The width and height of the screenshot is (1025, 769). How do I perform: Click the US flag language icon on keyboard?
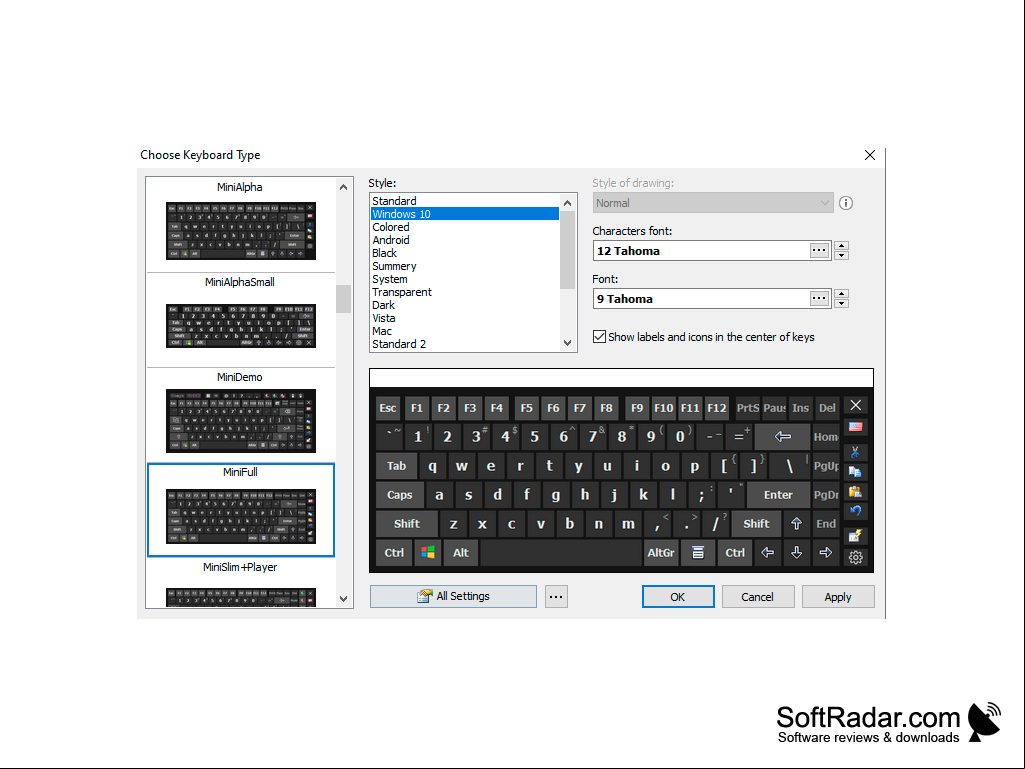pyautogui.click(x=855, y=427)
